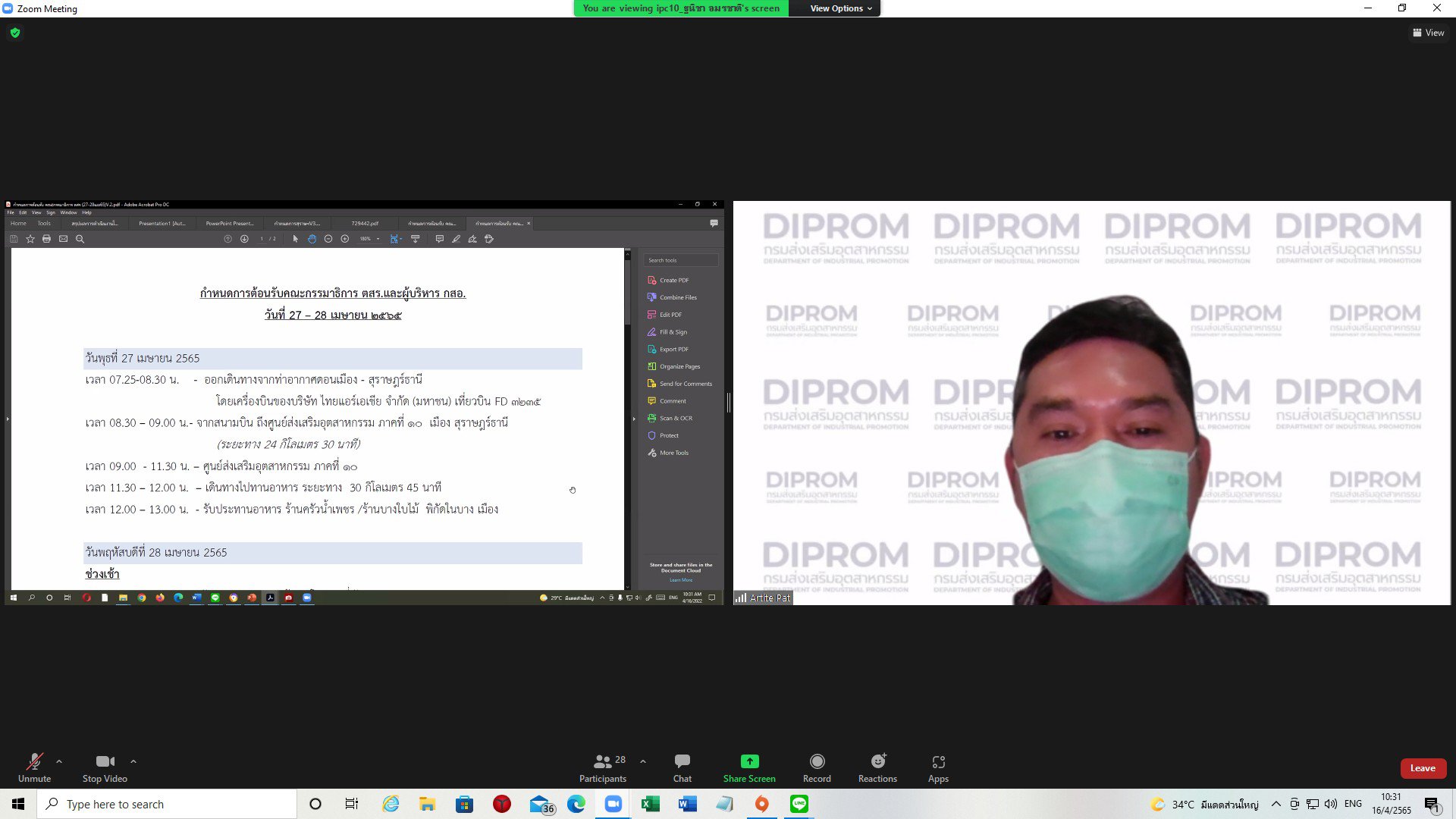Click print icon in shared Acrobat toolbar
1456x819 pixels.
46,239
